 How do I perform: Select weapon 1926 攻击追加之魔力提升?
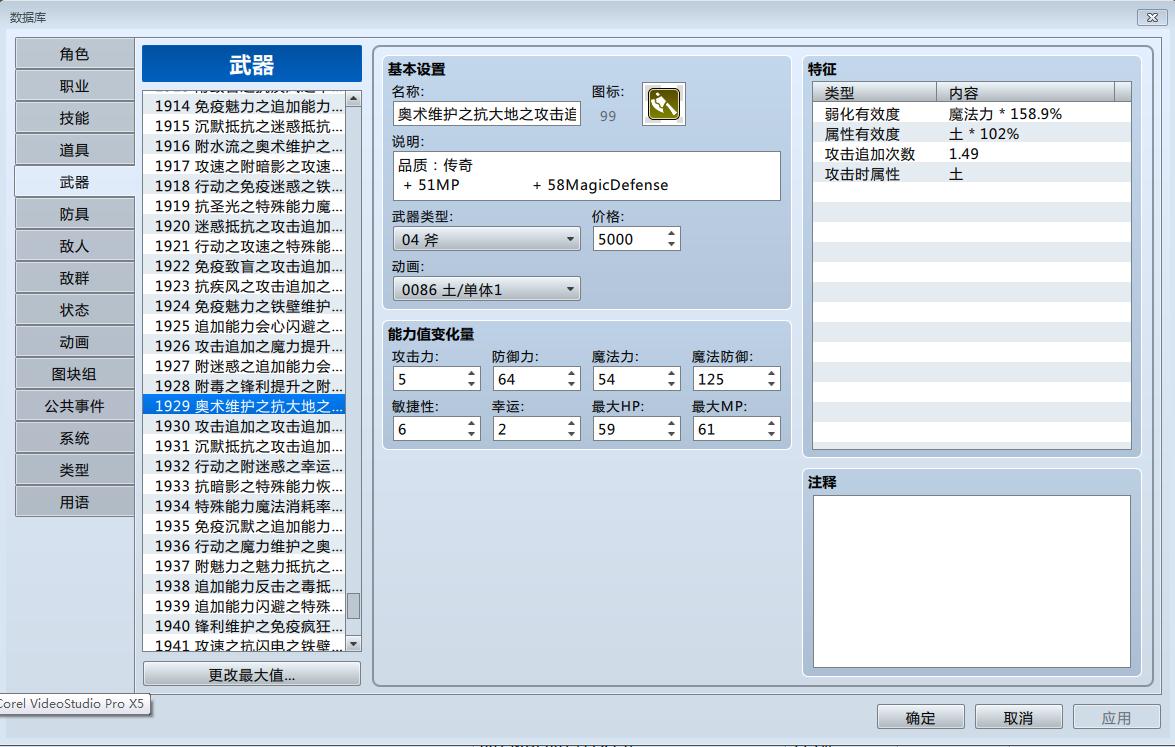tap(244, 346)
